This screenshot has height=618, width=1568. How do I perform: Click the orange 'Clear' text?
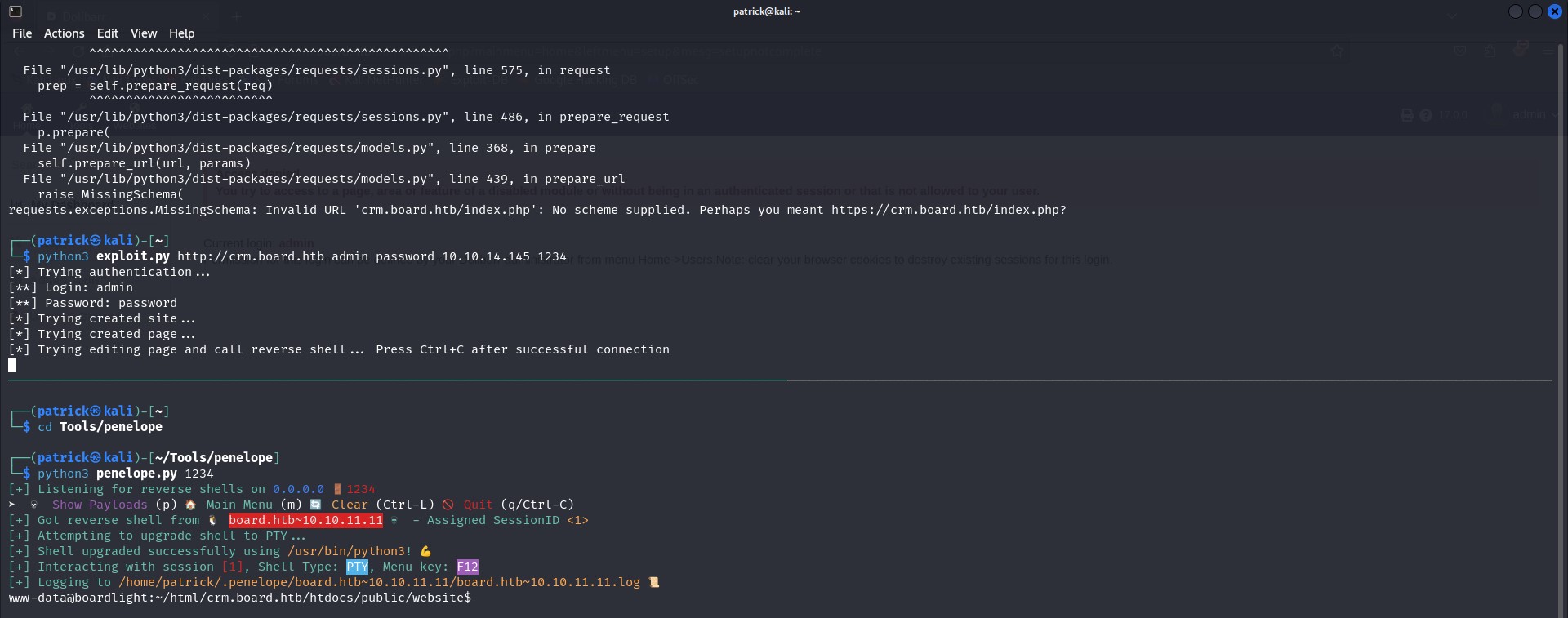point(350,505)
